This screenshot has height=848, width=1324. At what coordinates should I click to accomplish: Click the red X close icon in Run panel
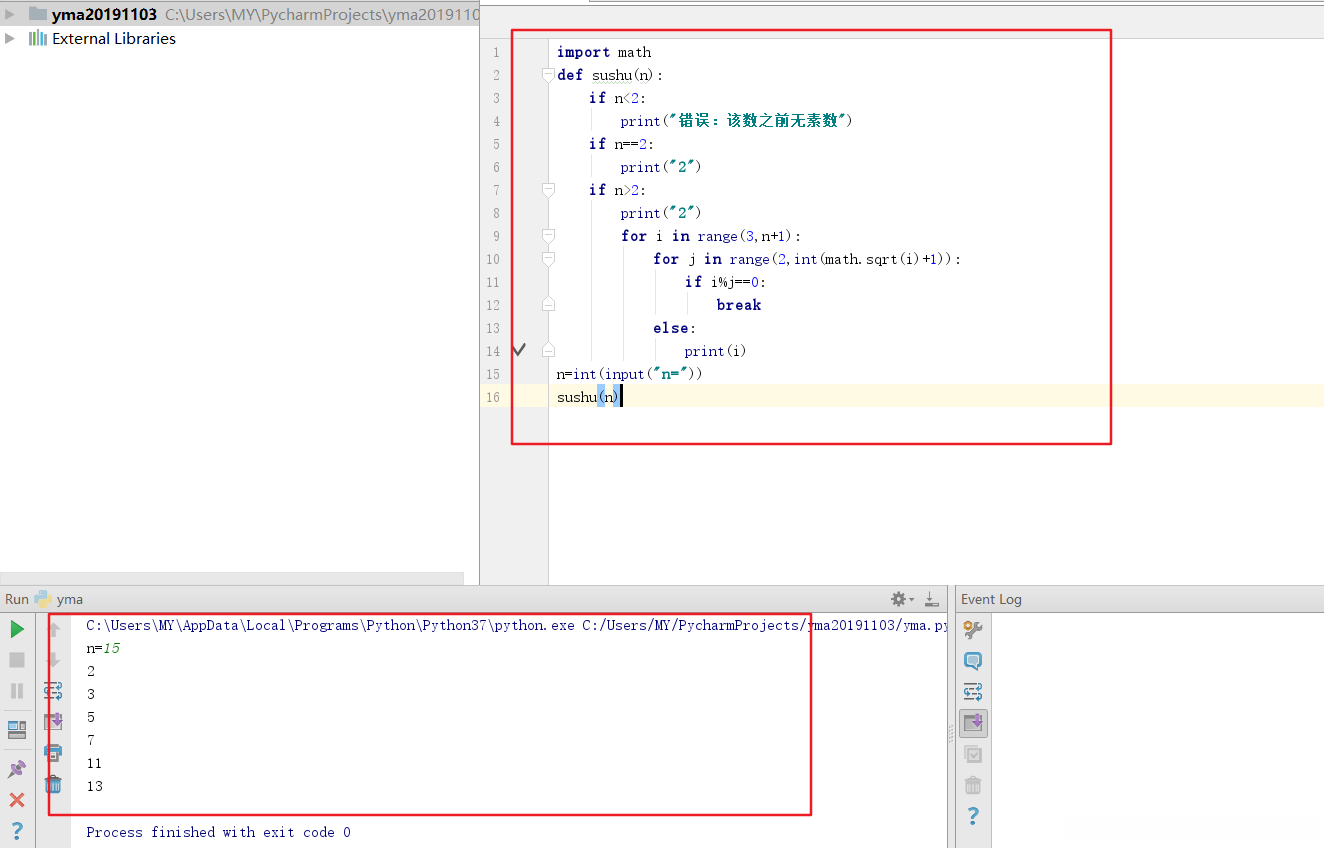pos(17,800)
